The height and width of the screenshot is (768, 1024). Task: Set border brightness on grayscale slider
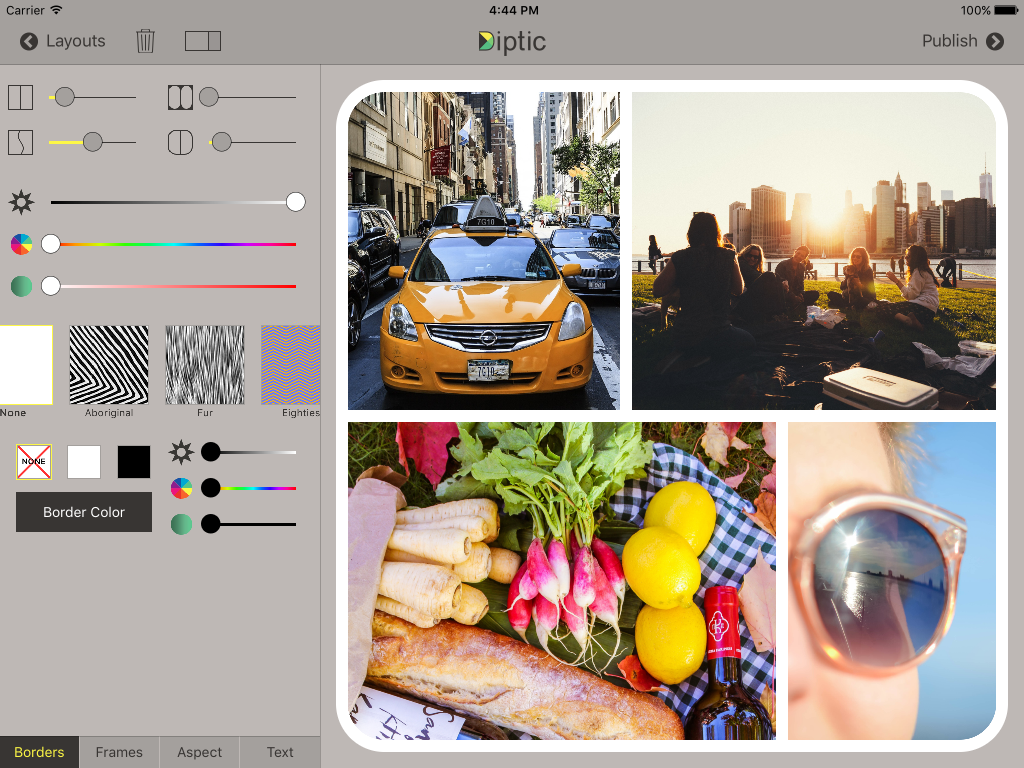point(178,202)
